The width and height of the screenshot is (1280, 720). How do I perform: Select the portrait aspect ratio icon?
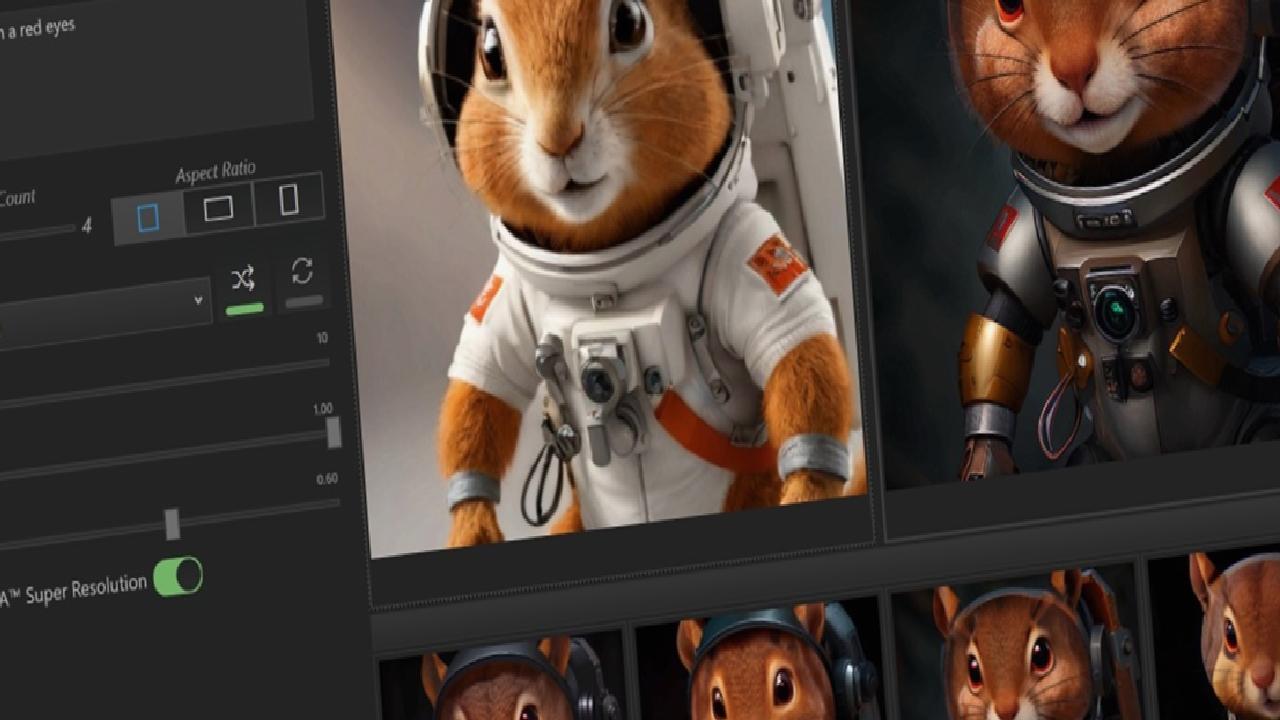[x=148, y=218]
